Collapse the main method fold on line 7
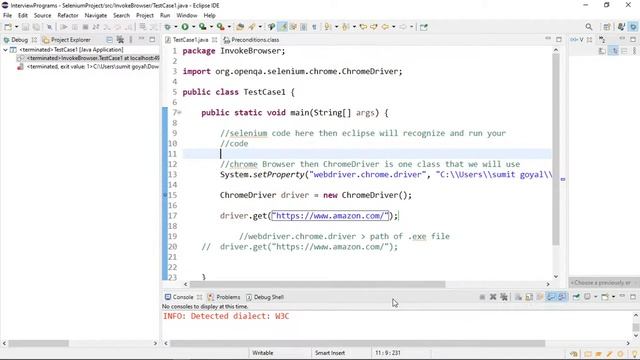 tap(179, 113)
